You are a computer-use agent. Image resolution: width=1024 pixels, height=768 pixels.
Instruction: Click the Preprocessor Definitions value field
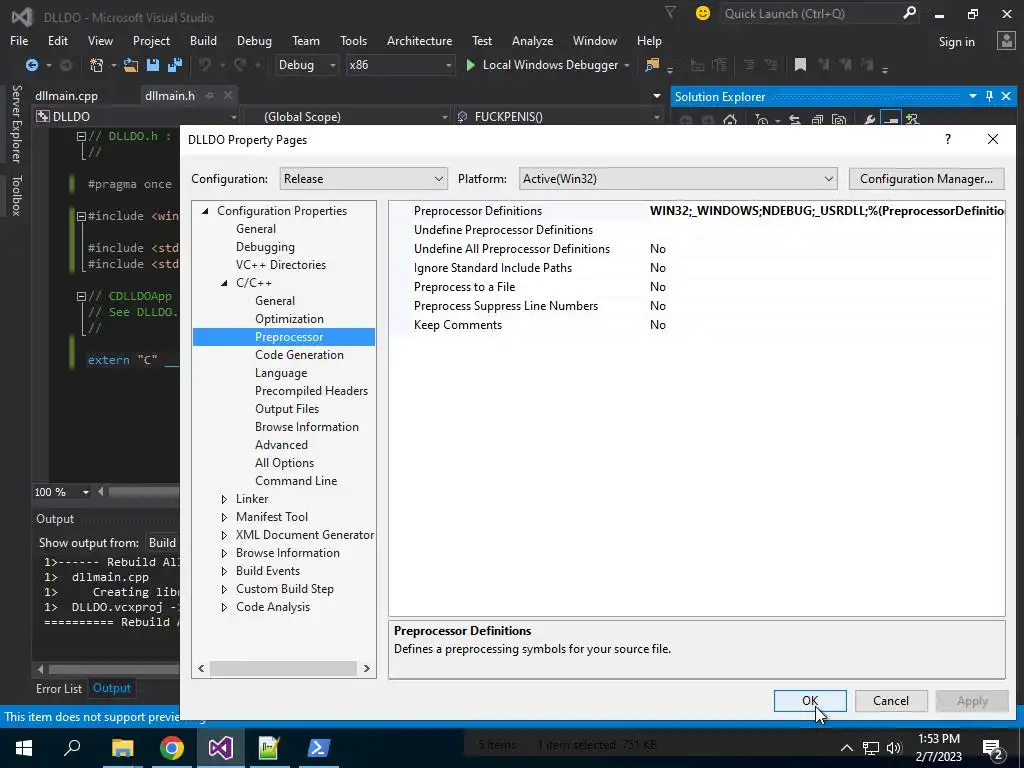[826, 211]
